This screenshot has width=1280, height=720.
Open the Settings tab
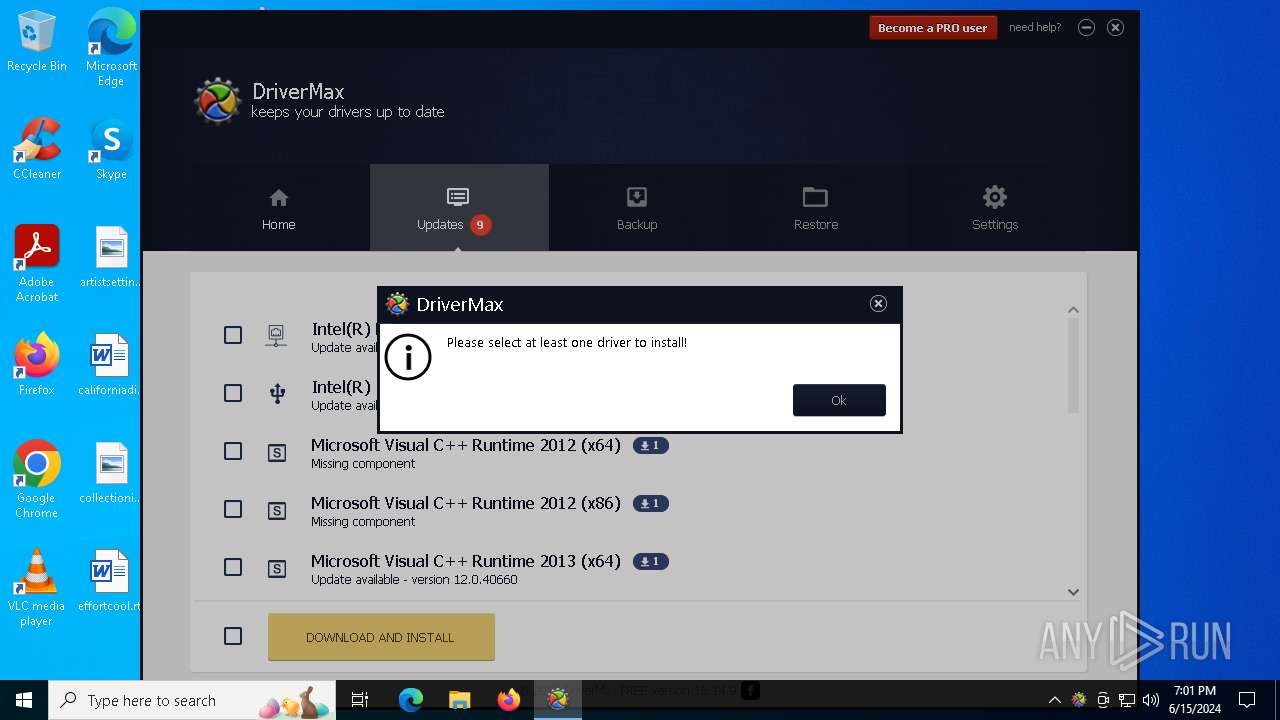(x=995, y=208)
